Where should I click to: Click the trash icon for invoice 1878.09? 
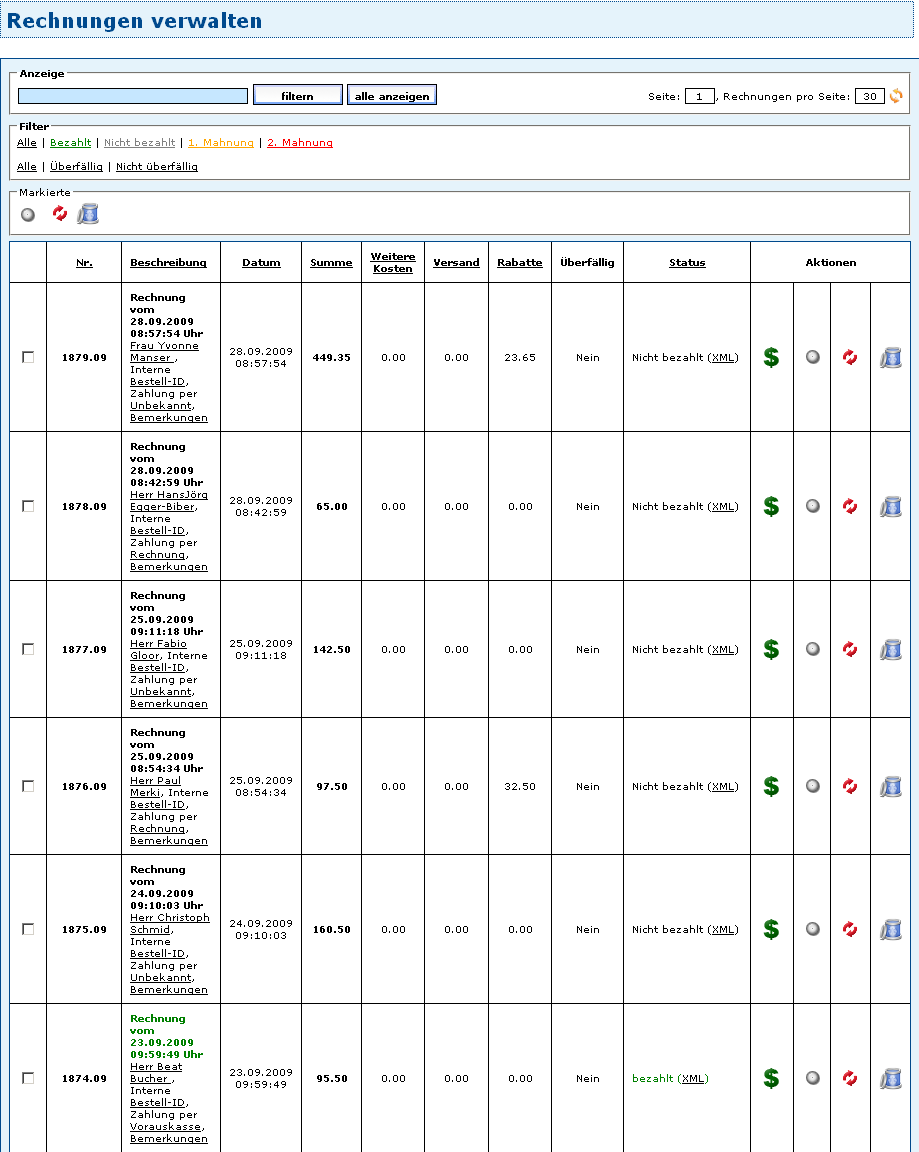coord(890,507)
